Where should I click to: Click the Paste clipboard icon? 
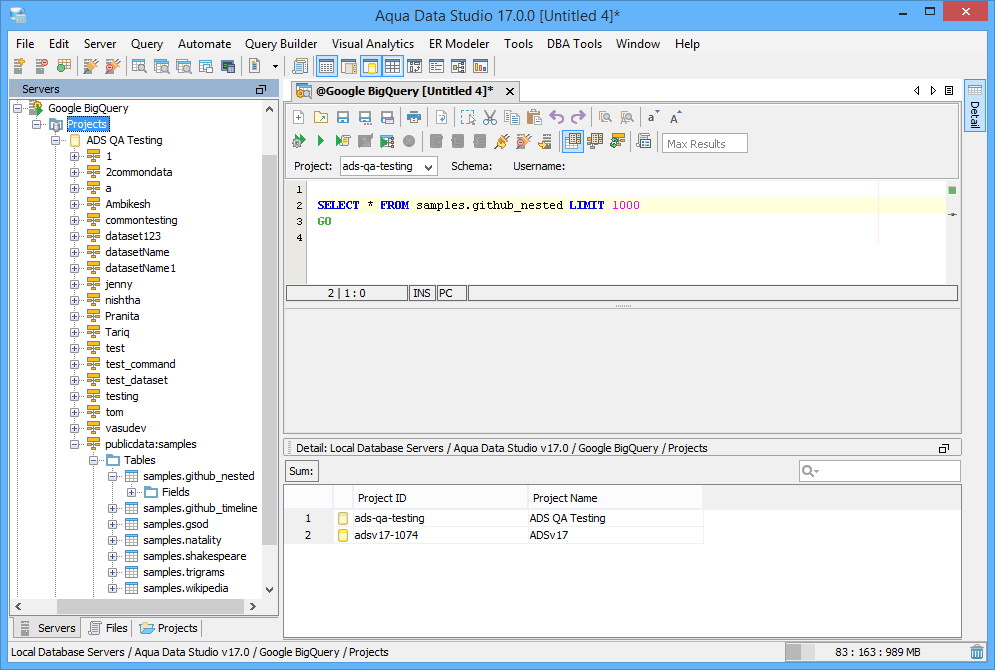point(534,117)
